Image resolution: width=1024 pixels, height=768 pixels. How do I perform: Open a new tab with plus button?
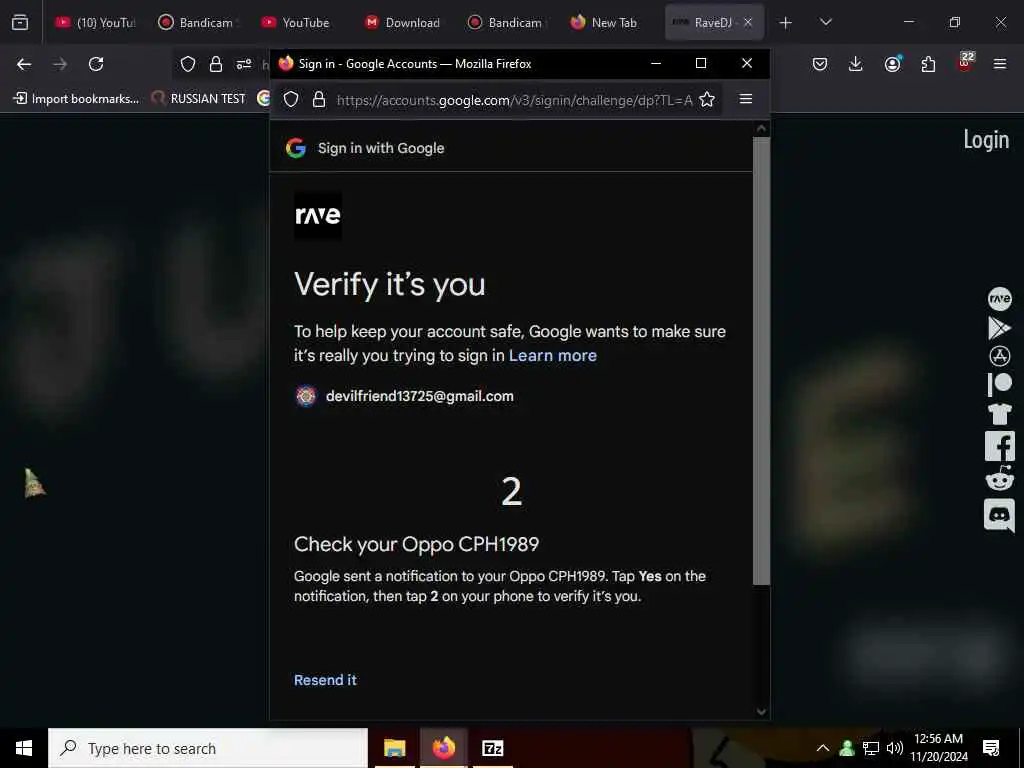coord(786,23)
